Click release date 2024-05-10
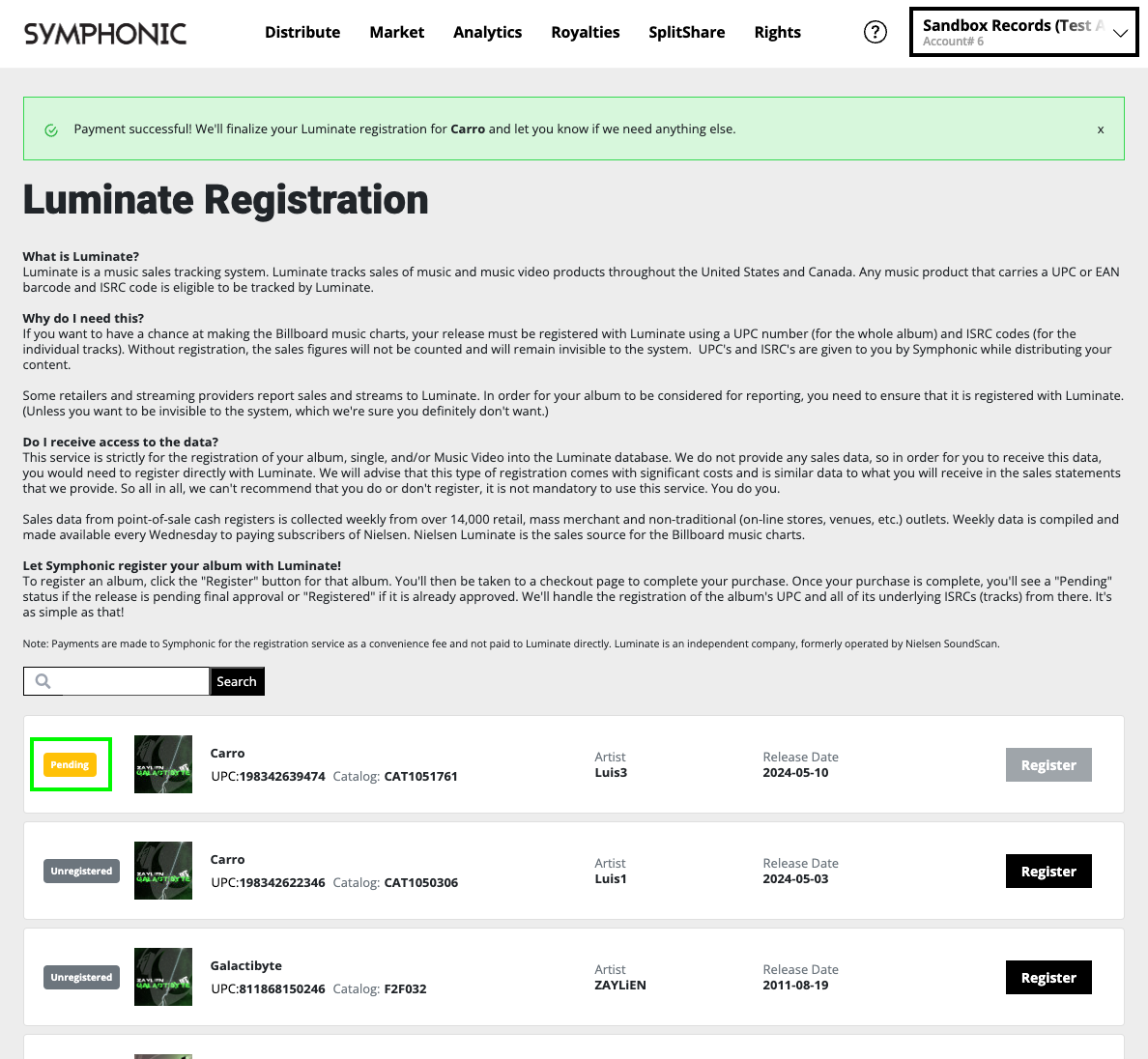The height and width of the screenshot is (1059, 1148). [796, 773]
